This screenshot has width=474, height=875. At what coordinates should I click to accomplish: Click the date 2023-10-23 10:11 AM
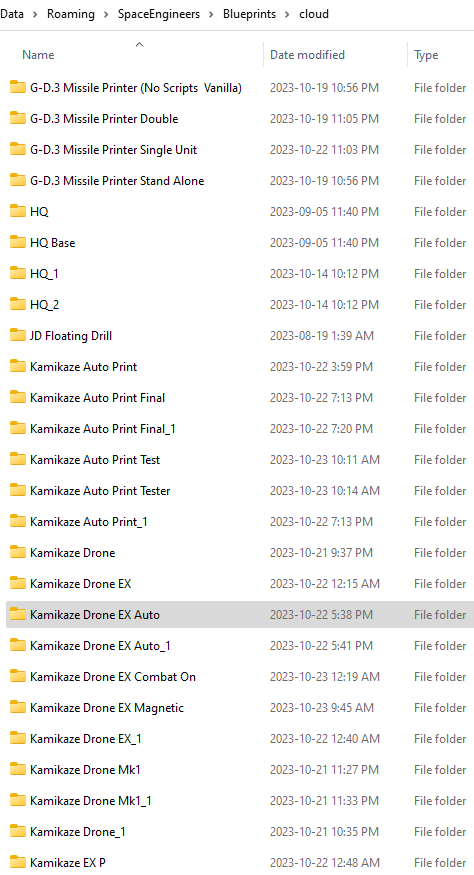point(324,459)
